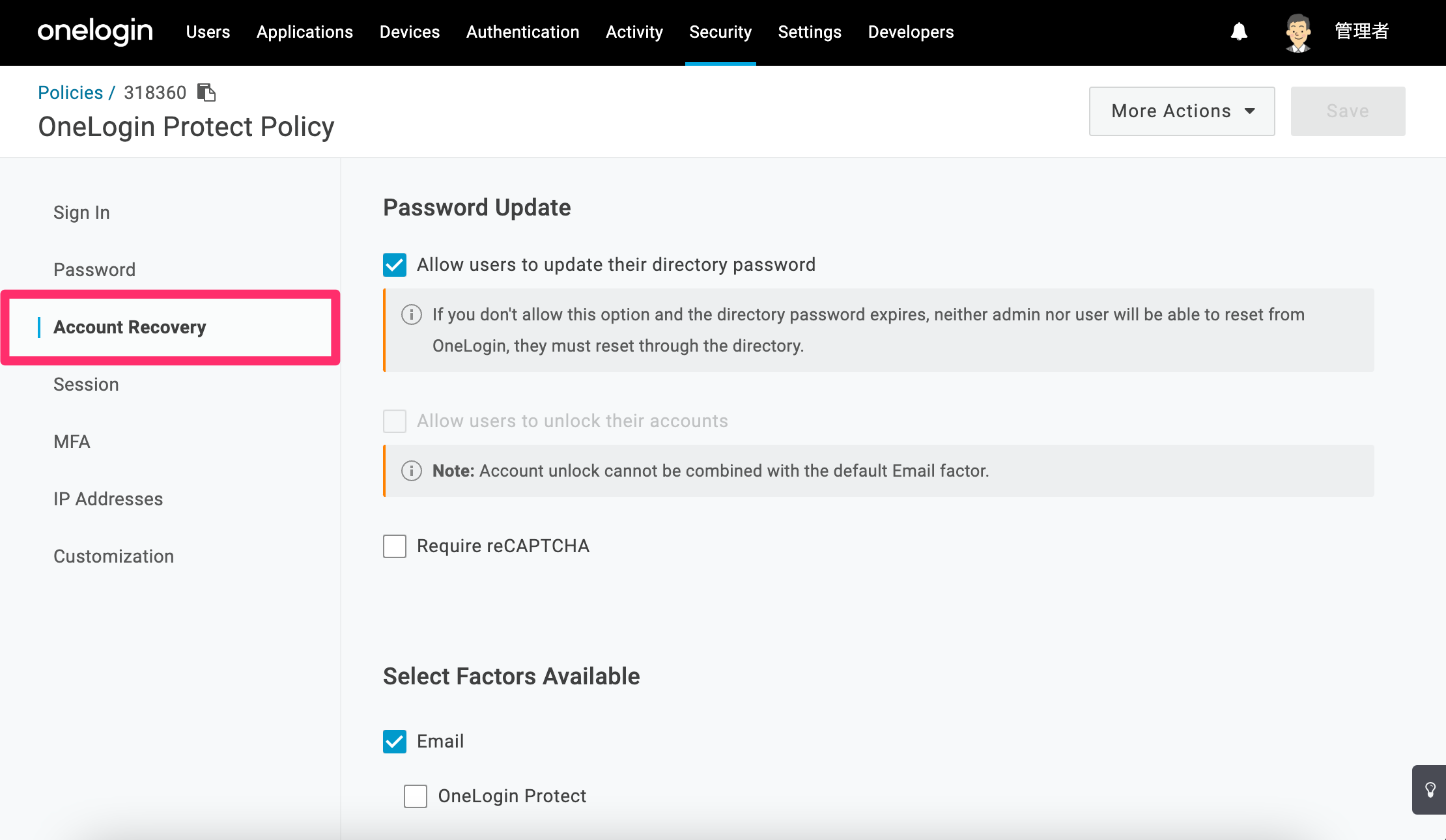
Task: Open the lightbulb help widget
Action: (x=1430, y=790)
